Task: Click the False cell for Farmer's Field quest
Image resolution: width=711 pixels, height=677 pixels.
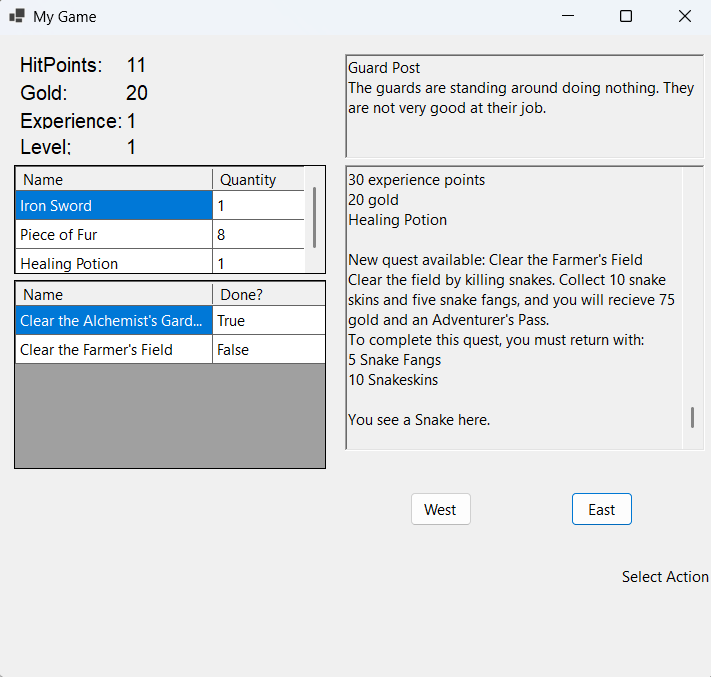Action: (268, 350)
